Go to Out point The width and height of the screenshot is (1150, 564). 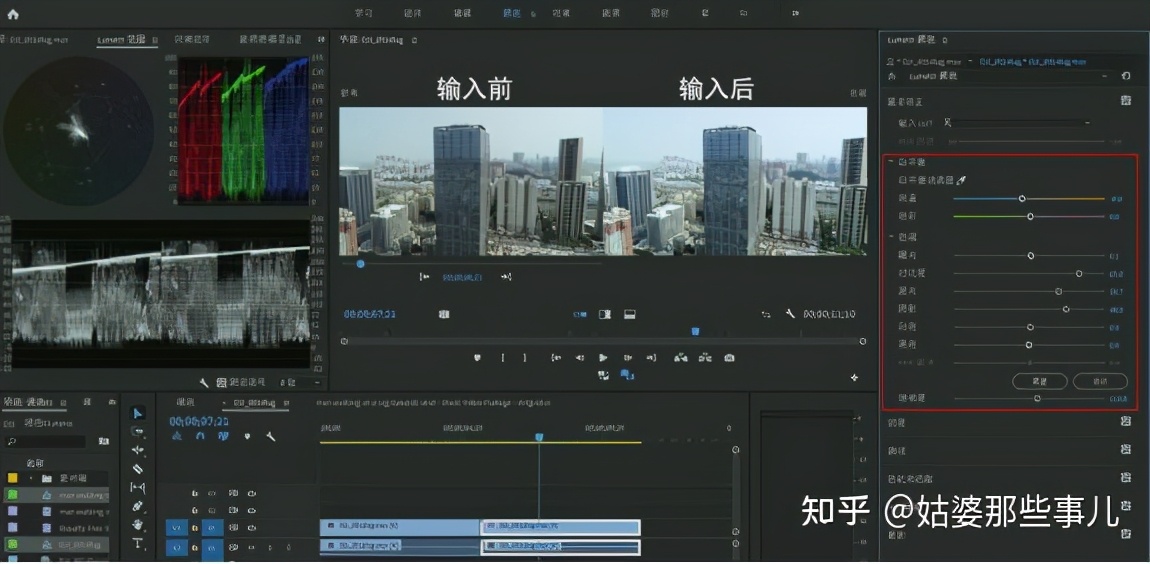point(651,358)
